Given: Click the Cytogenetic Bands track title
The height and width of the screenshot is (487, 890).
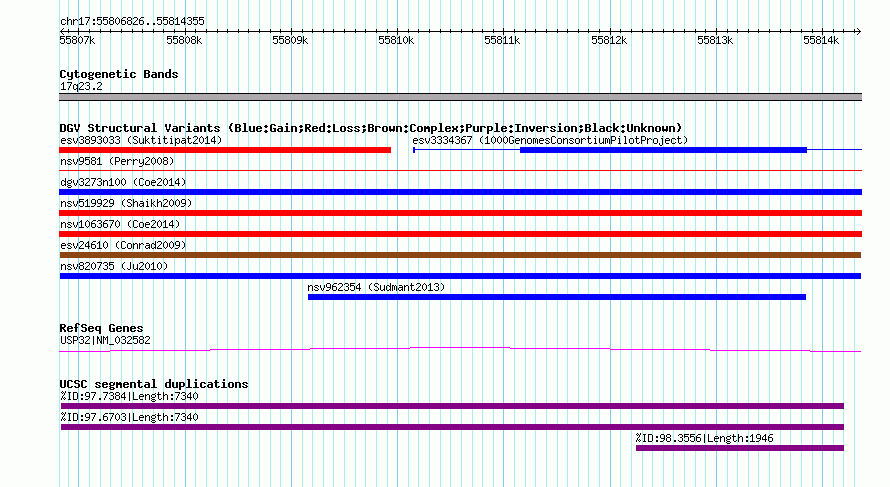Looking at the screenshot, I should 119,74.
